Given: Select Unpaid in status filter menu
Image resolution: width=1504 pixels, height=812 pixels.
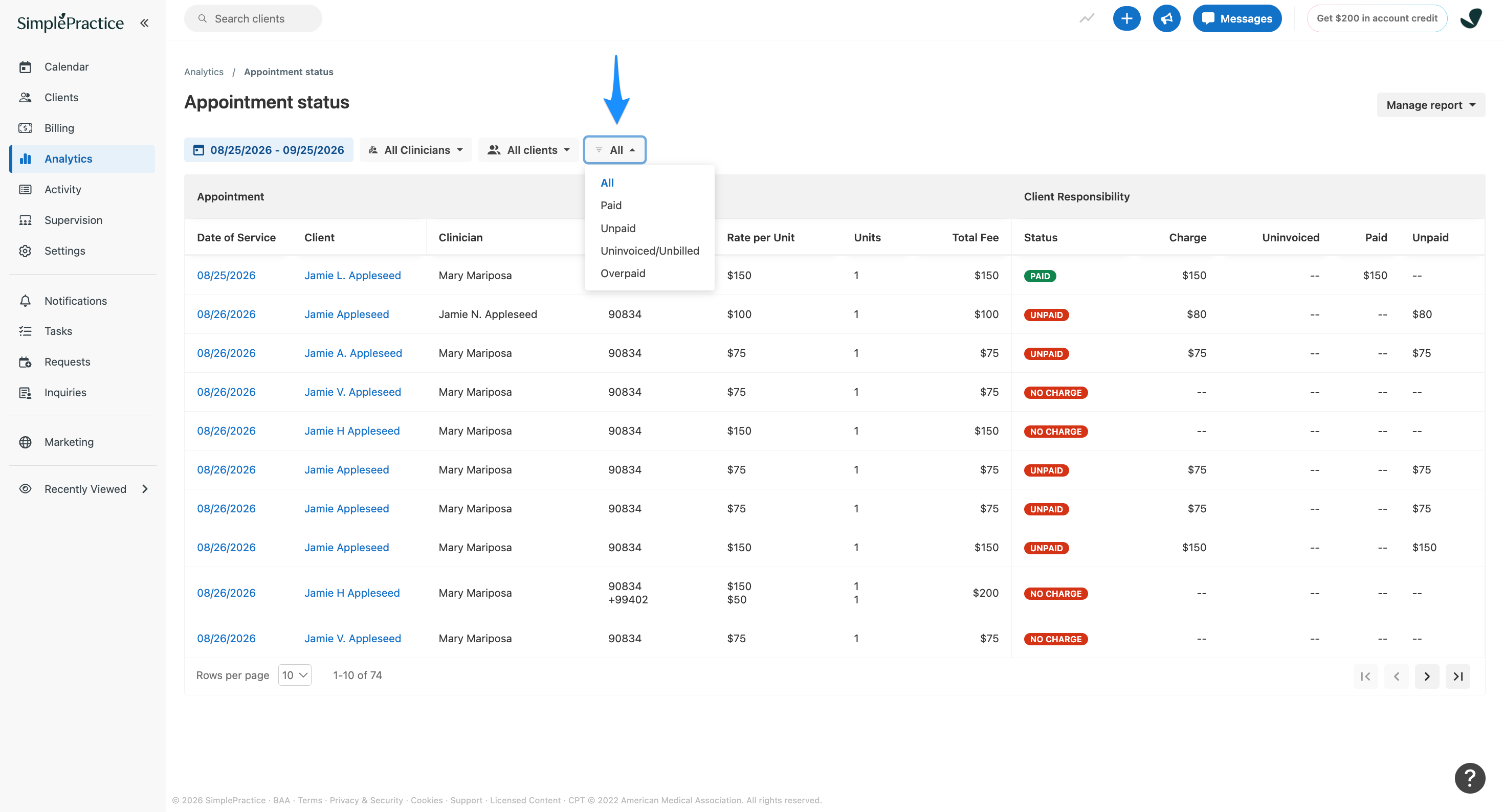Looking at the screenshot, I should click(x=618, y=228).
